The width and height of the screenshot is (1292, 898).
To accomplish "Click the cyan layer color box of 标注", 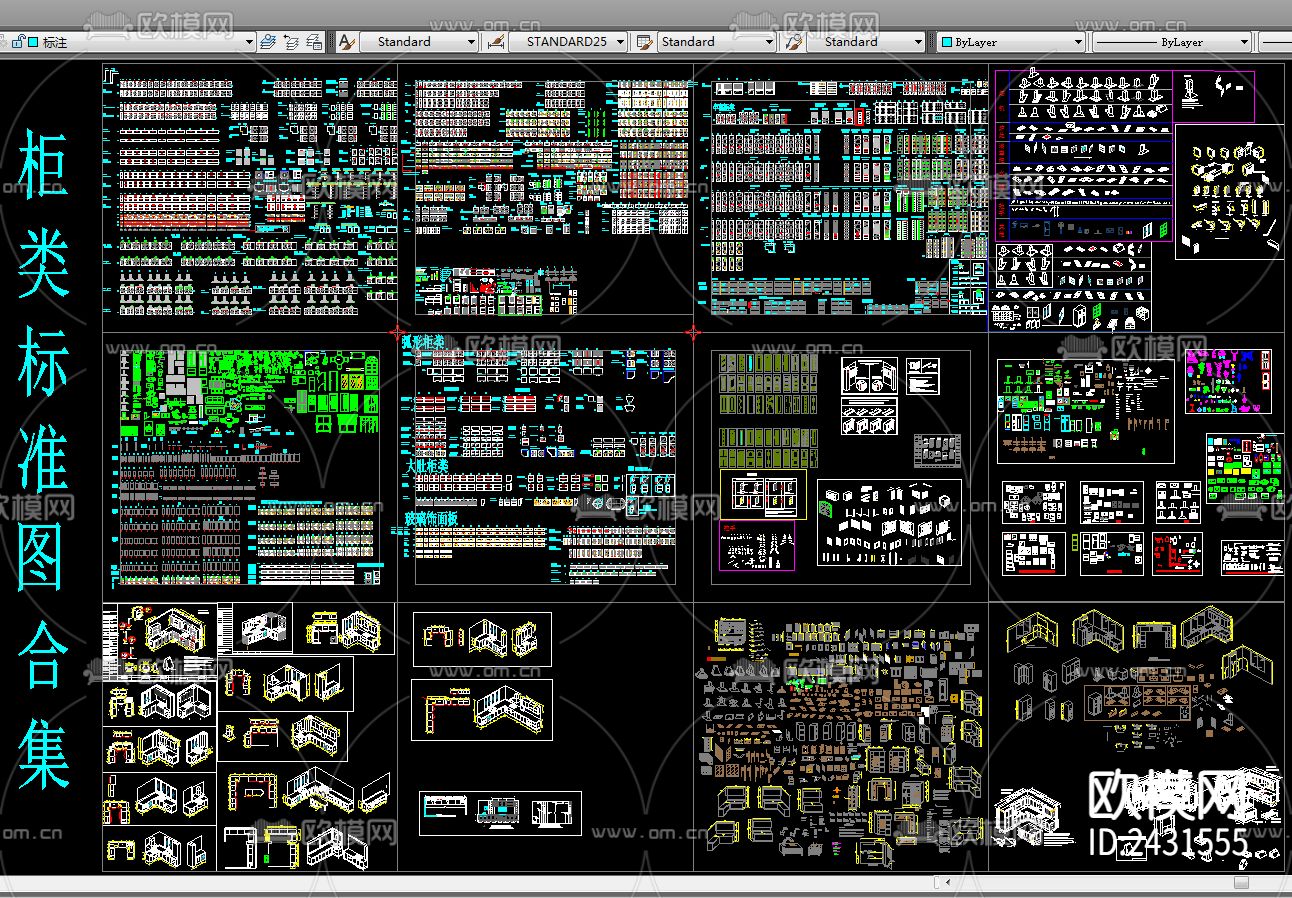I will (x=33, y=42).
